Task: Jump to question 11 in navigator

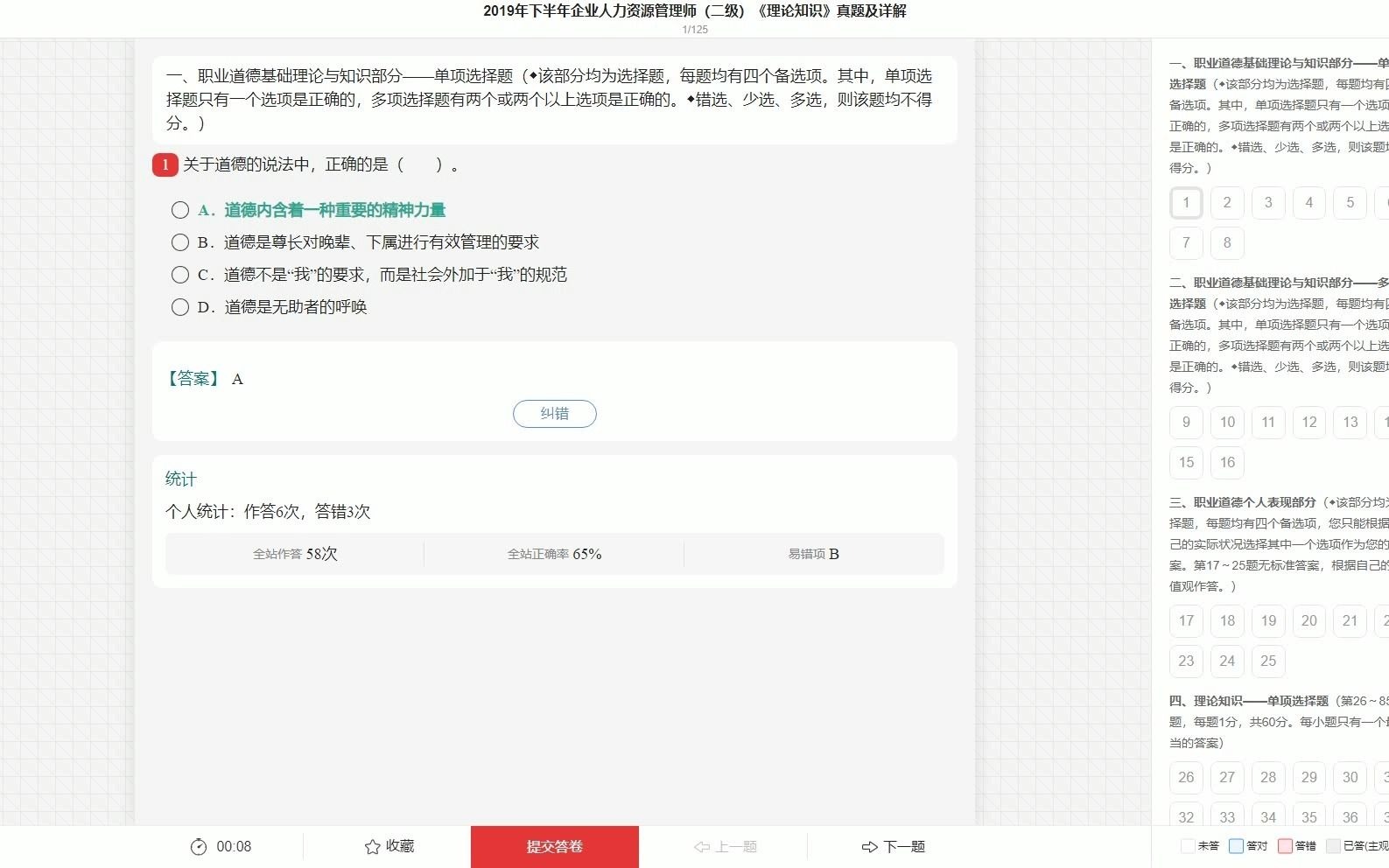Action: [x=1268, y=423]
